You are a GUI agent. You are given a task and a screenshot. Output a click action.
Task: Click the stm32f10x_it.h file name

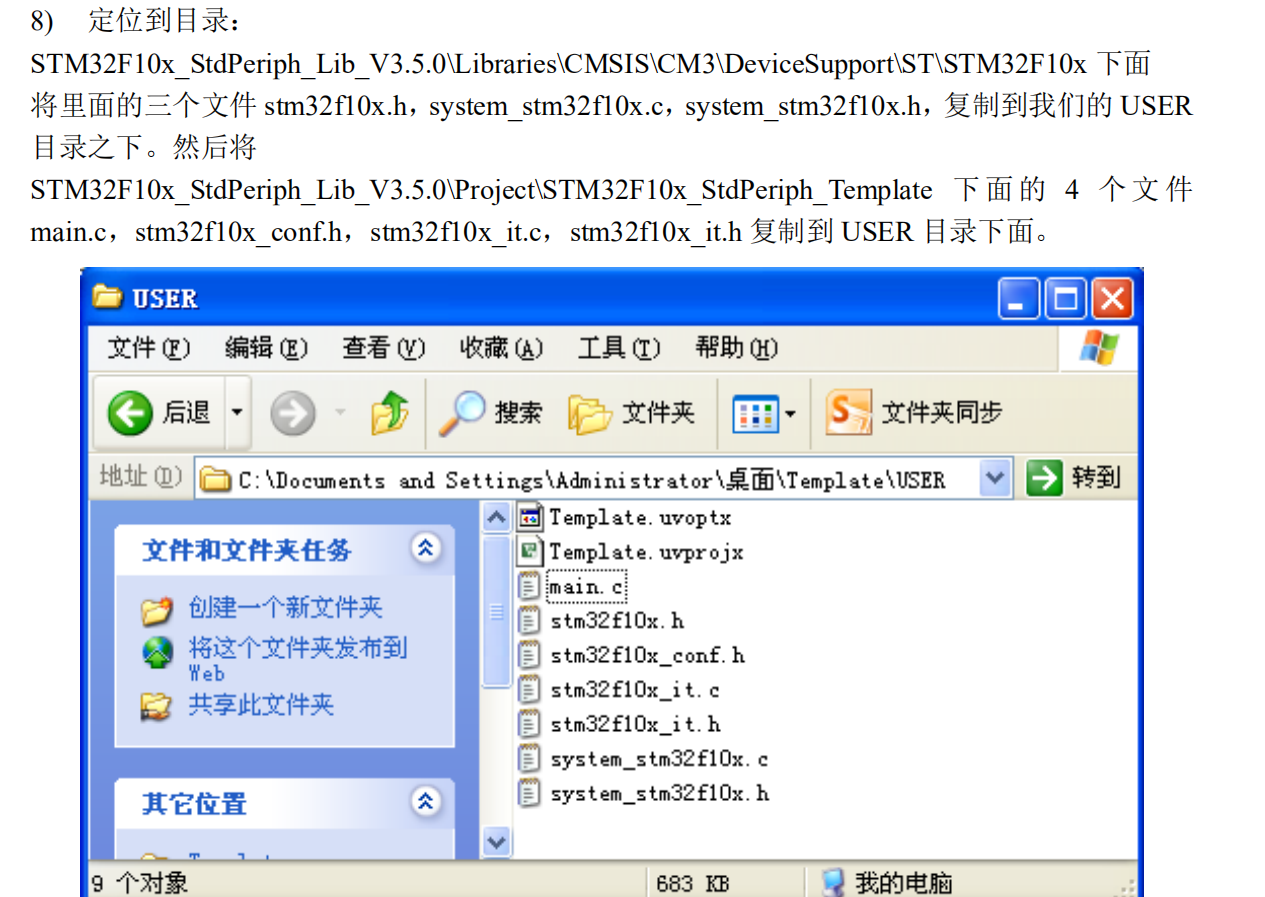[x=635, y=724]
